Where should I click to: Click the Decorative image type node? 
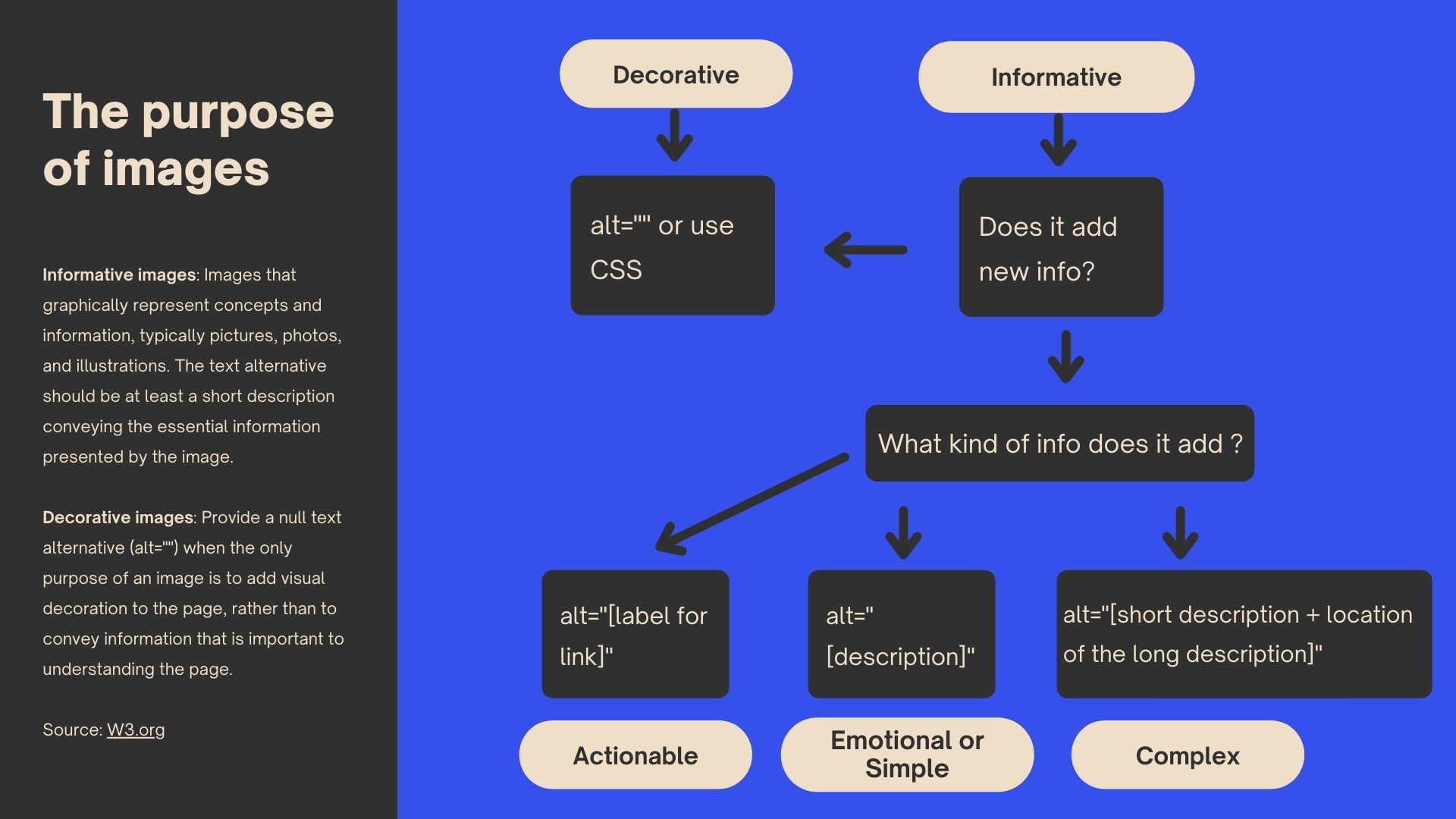pos(675,74)
